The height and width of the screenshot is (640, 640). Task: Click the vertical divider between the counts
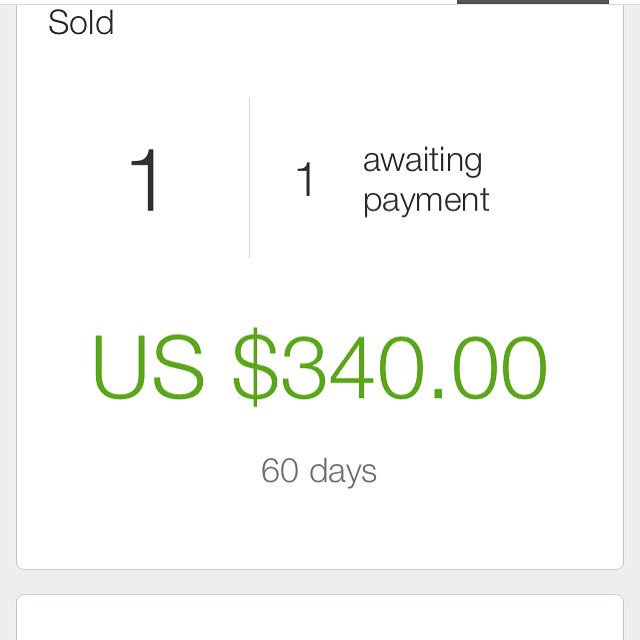(x=249, y=178)
